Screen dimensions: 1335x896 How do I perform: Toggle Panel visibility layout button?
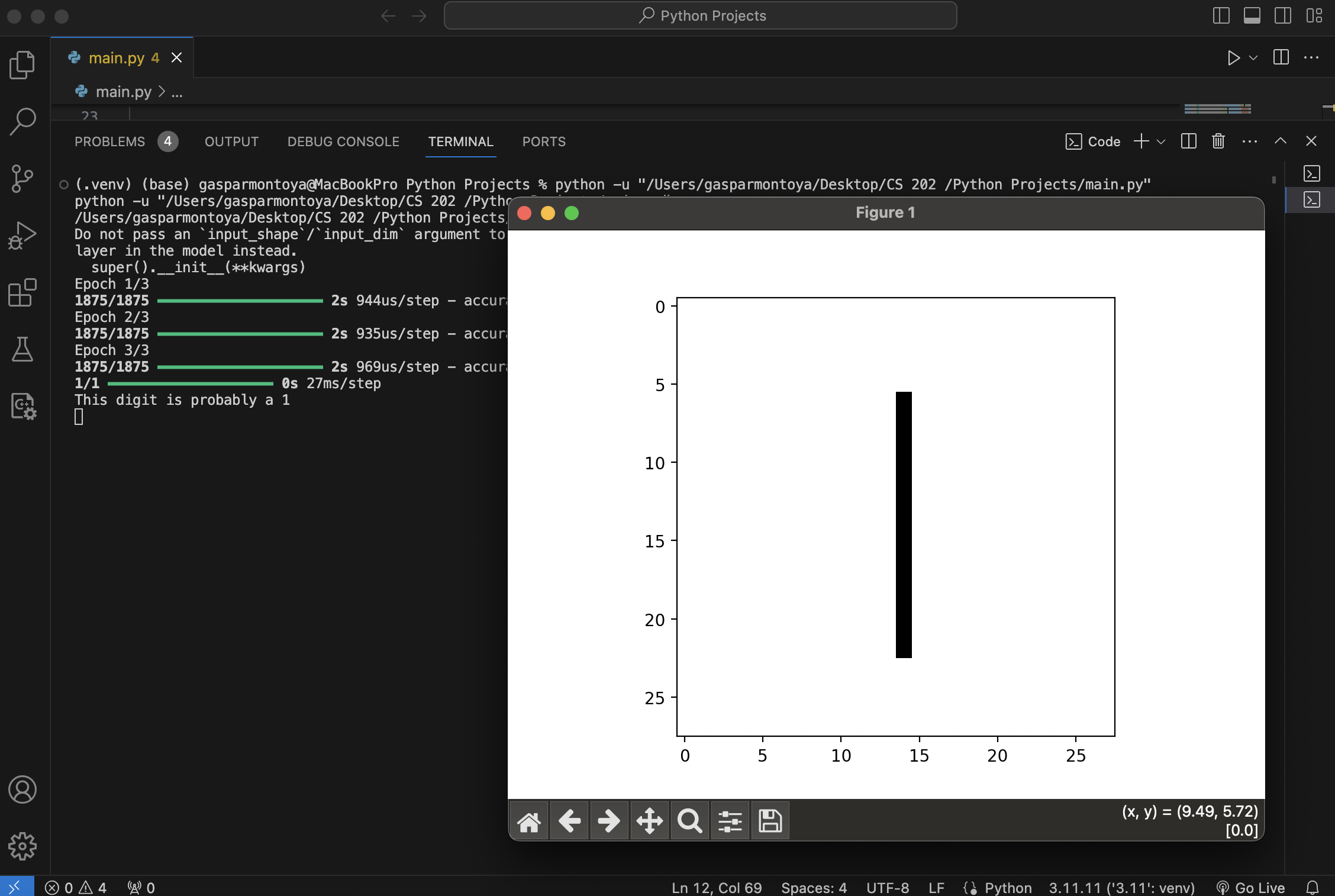[1252, 15]
